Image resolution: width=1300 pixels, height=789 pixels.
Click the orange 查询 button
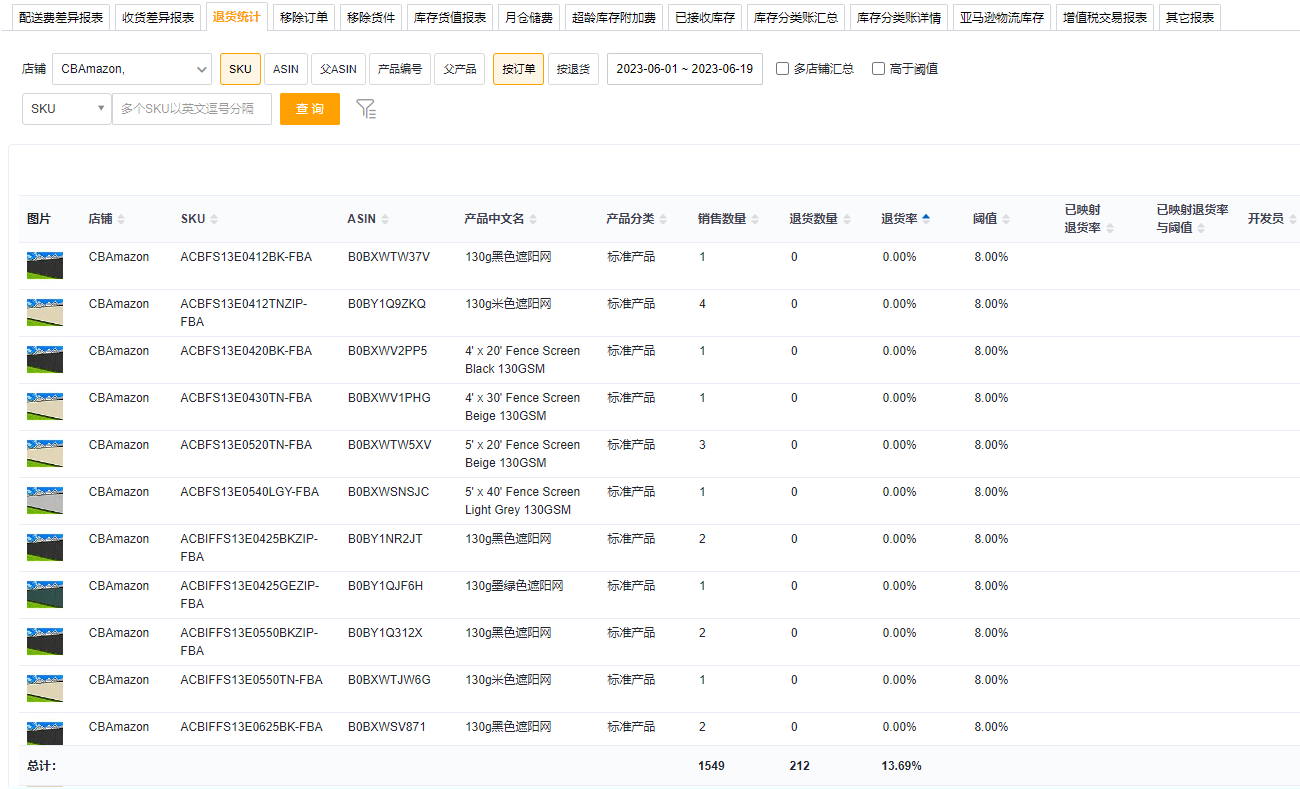(x=310, y=109)
